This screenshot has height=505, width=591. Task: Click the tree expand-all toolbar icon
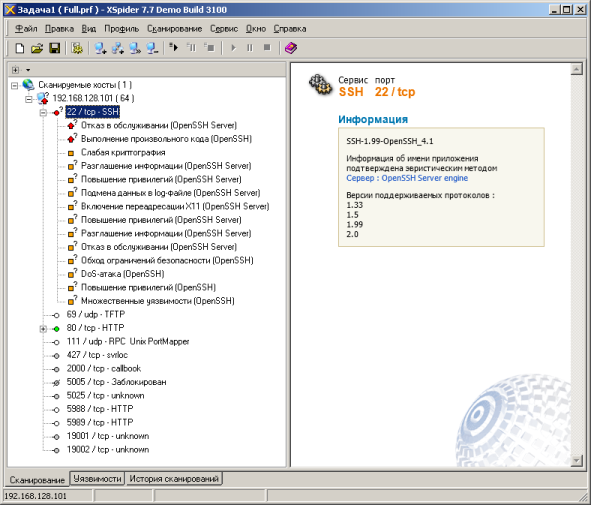[15, 70]
